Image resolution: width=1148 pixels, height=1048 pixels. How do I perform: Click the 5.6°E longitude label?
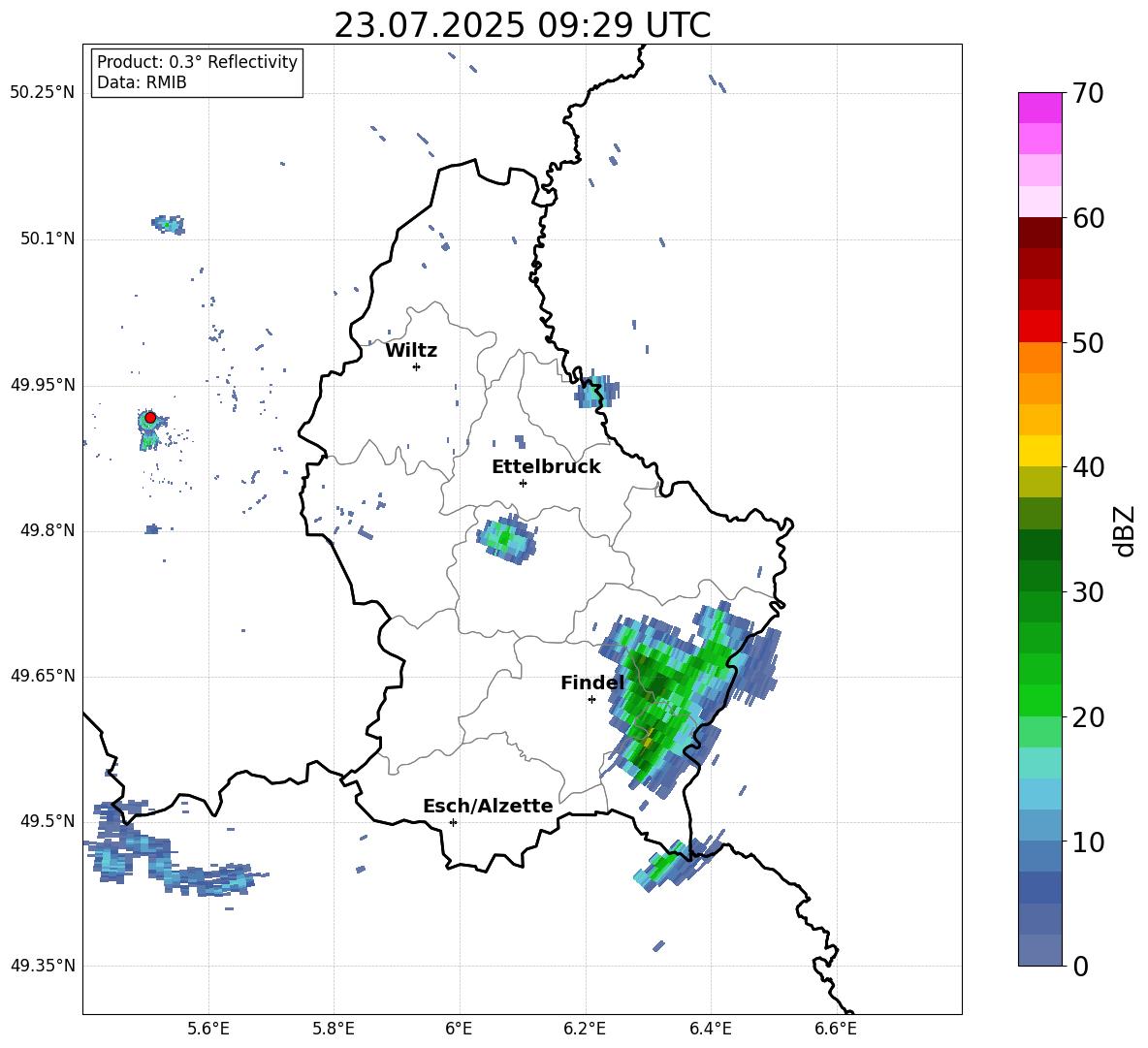[208, 1029]
